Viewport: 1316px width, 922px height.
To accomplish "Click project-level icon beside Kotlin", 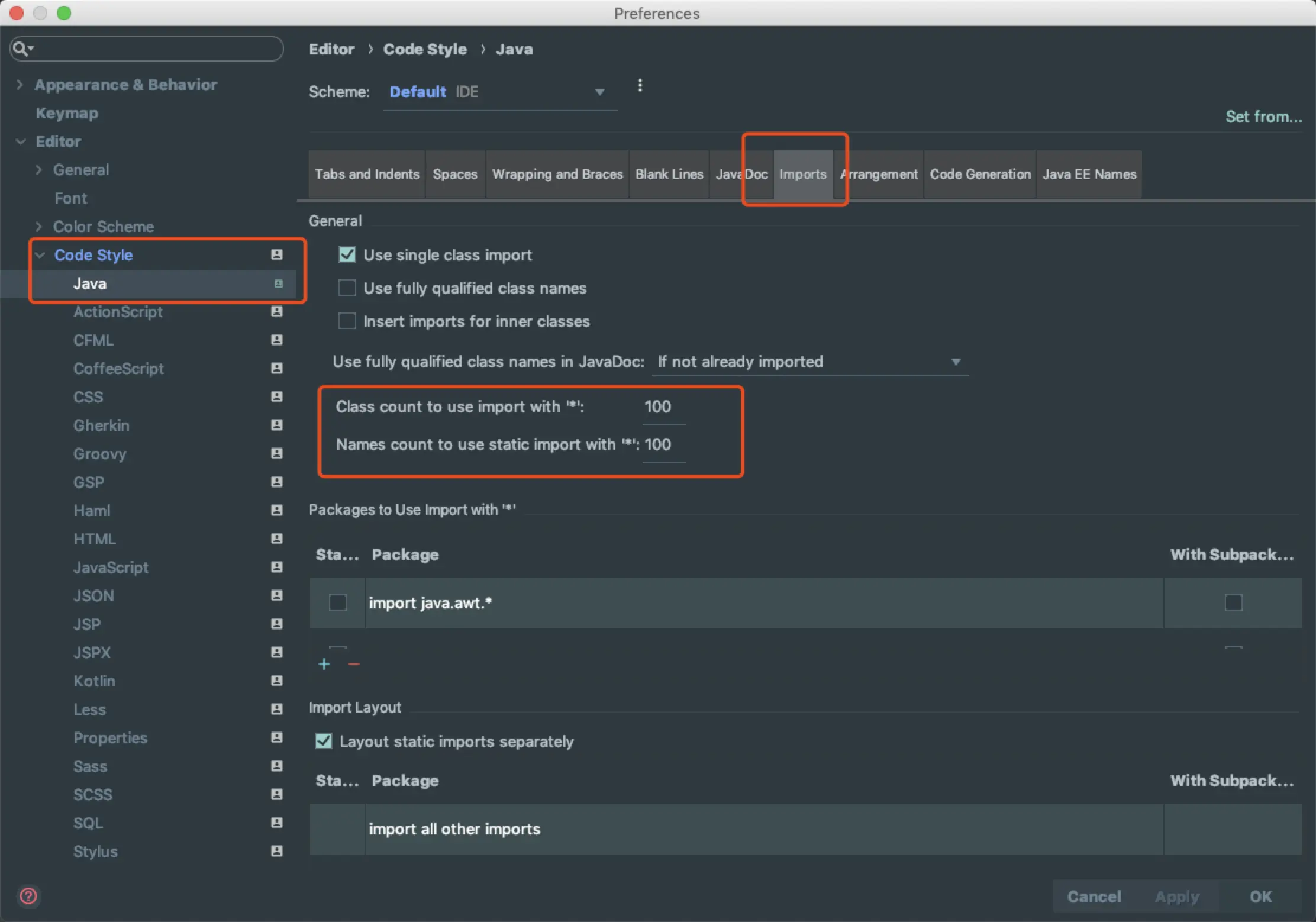I will [x=276, y=681].
